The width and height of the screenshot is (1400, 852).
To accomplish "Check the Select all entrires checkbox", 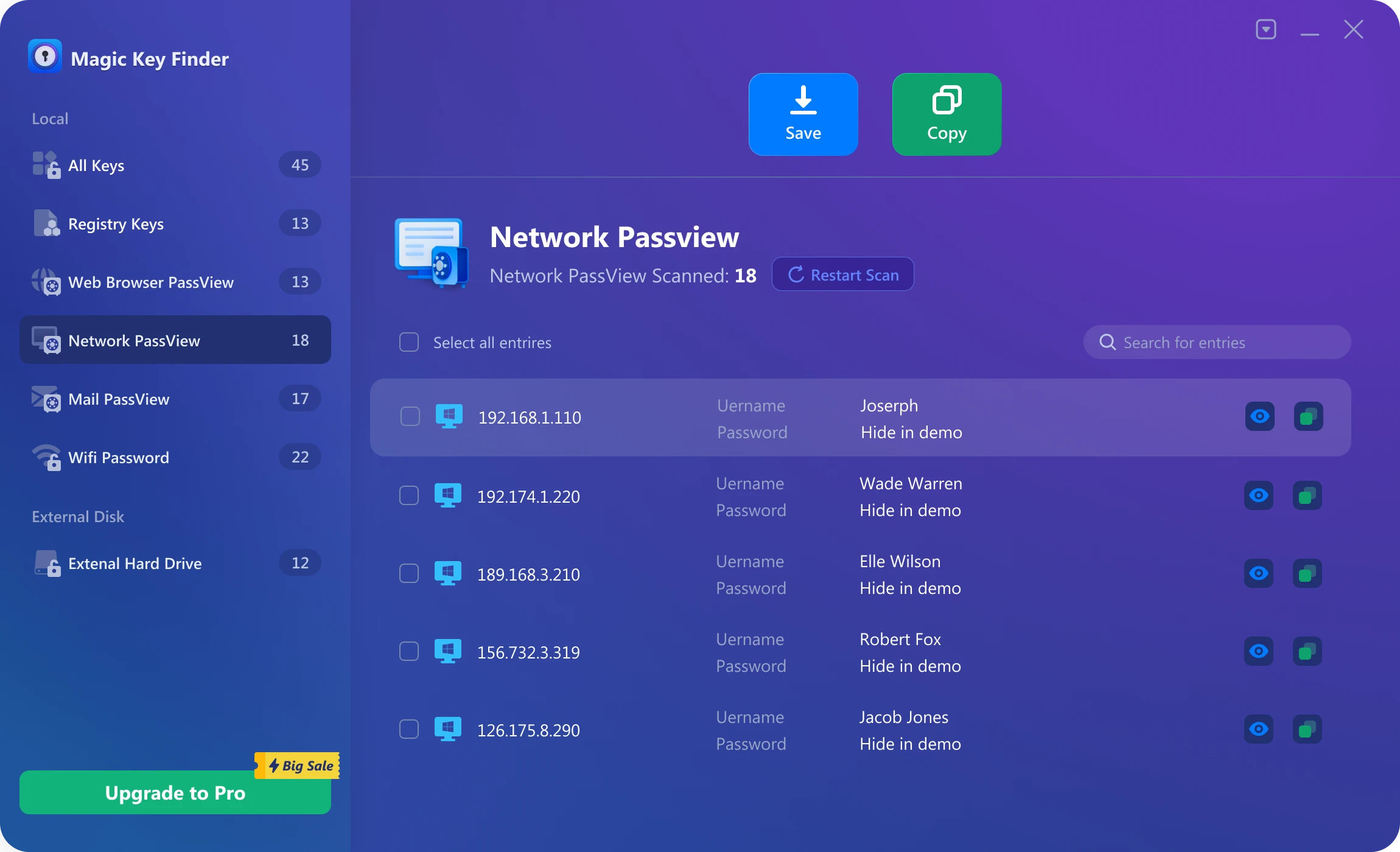I will click(408, 342).
